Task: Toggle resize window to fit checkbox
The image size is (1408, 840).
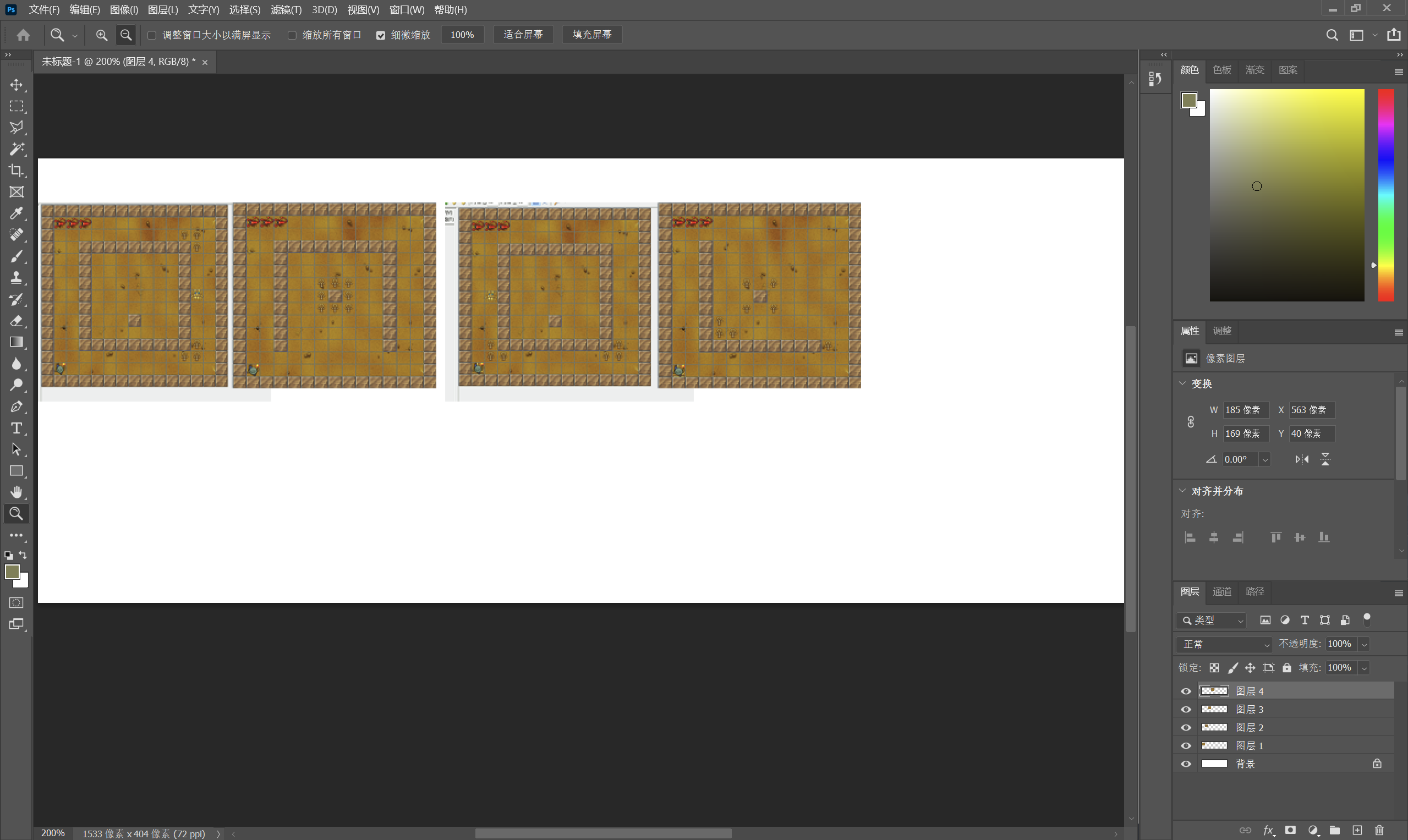Action: click(152, 35)
